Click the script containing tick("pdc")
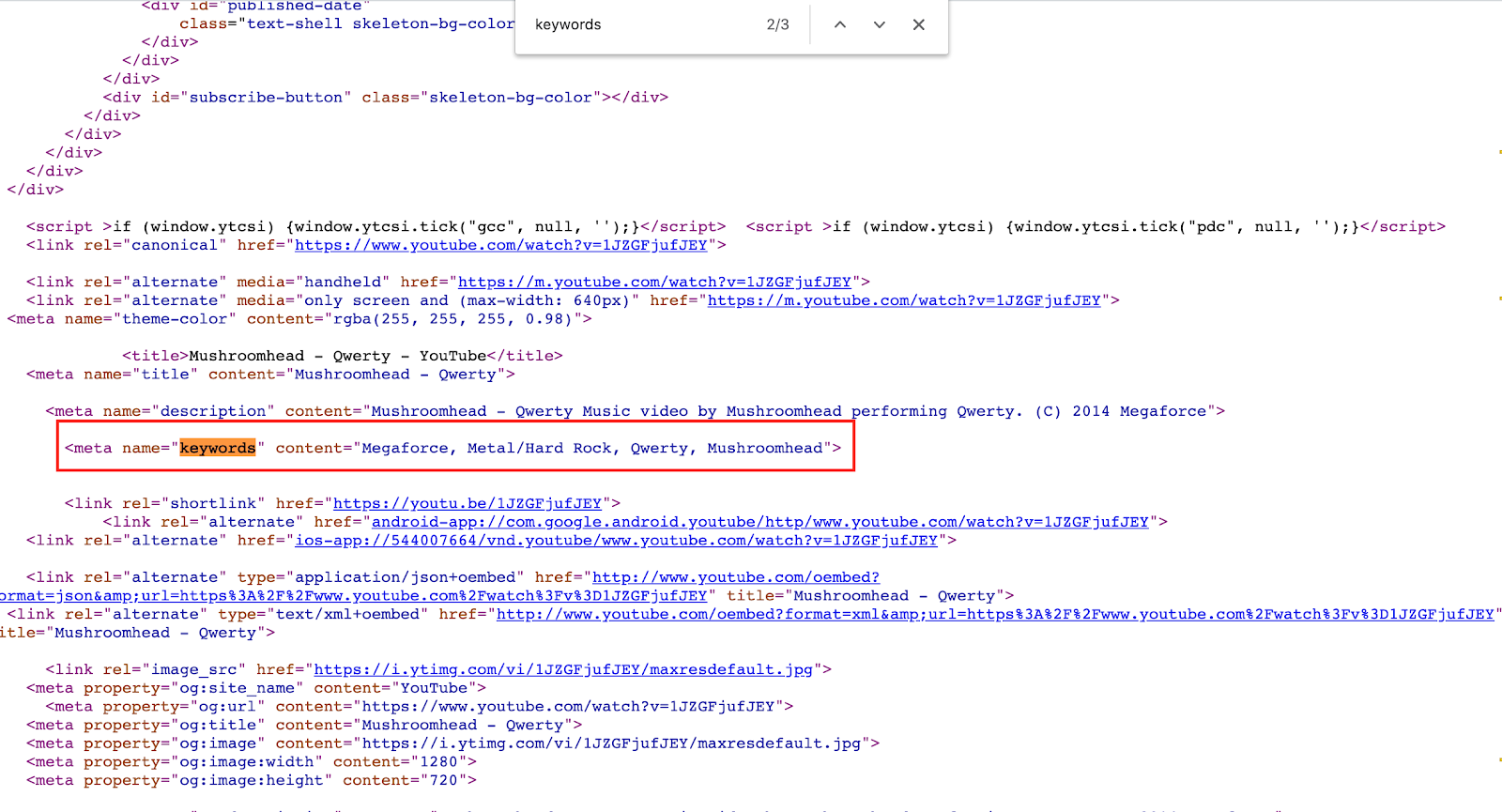This screenshot has width=1502, height=812. 1096,226
